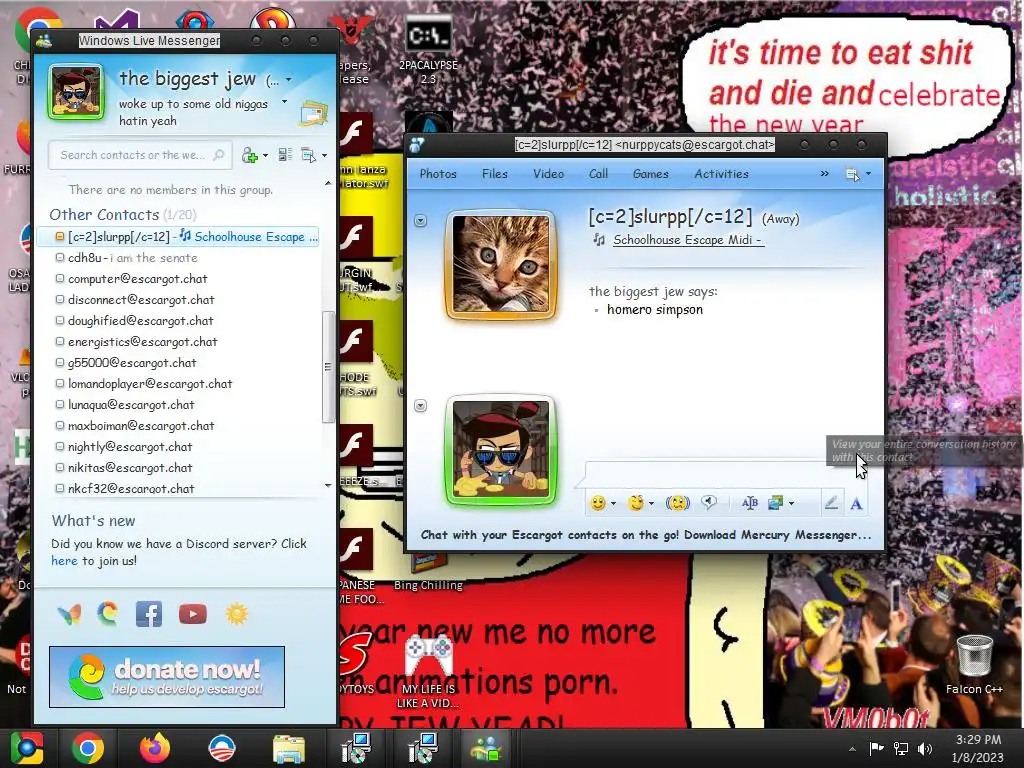Click the 'here' Discord server link
This screenshot has width=1024, height=768.
click(64, 560)
